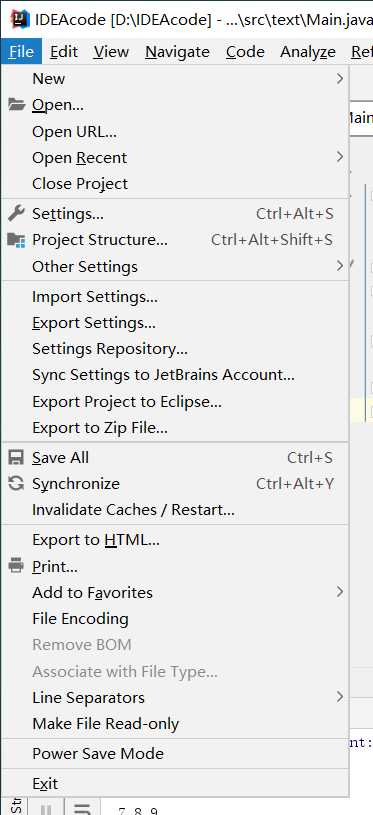This screenshot has height=815, width=373.
Task: Click the wrench icon next to Settings...
Action: [x=17, y=213]
